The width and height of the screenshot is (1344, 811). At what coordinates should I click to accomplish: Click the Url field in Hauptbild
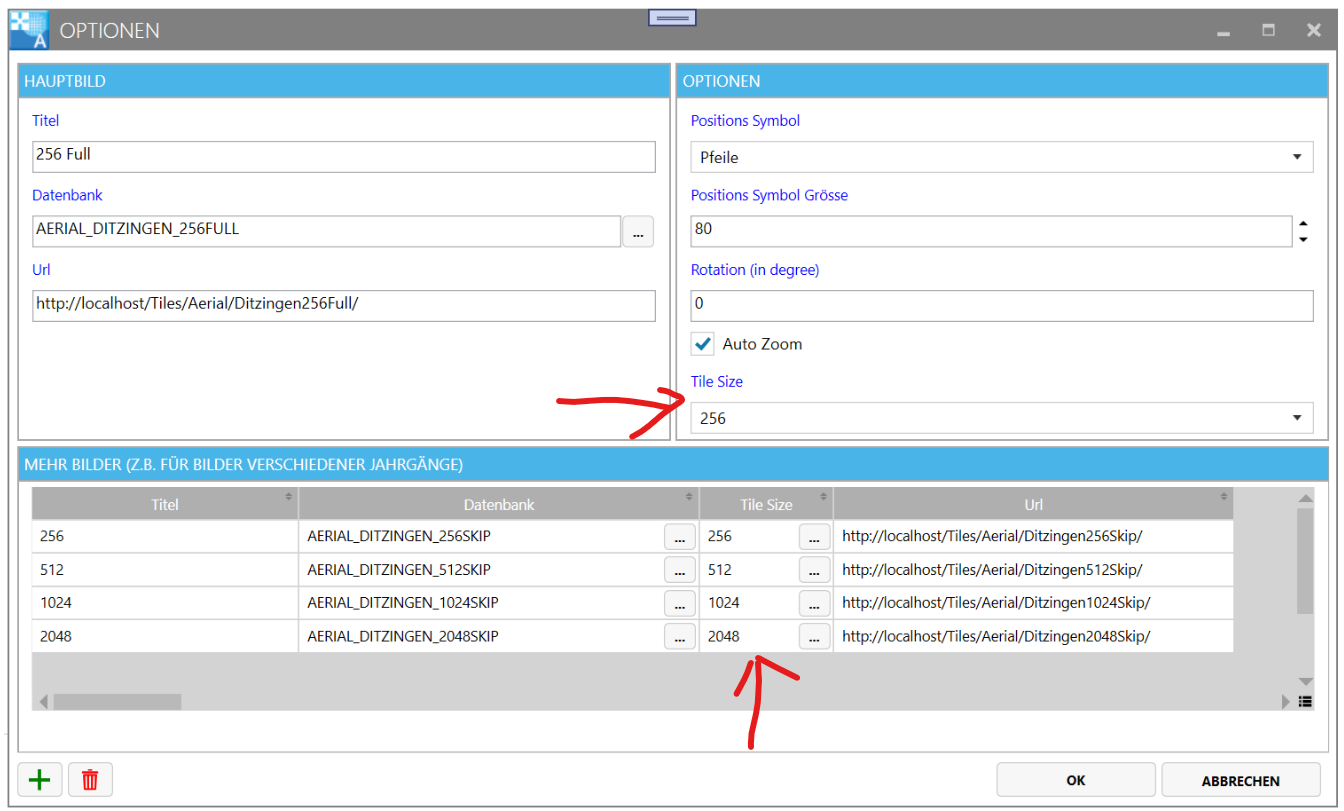[x=343, y=304]
